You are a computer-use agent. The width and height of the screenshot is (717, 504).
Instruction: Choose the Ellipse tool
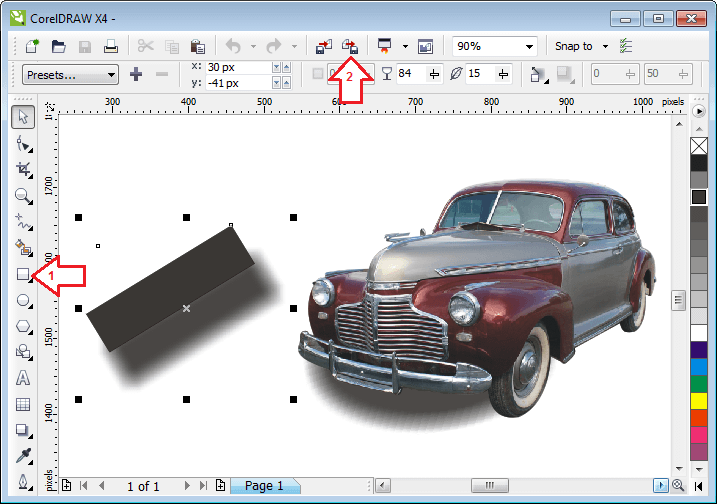[x=23, y=300]
